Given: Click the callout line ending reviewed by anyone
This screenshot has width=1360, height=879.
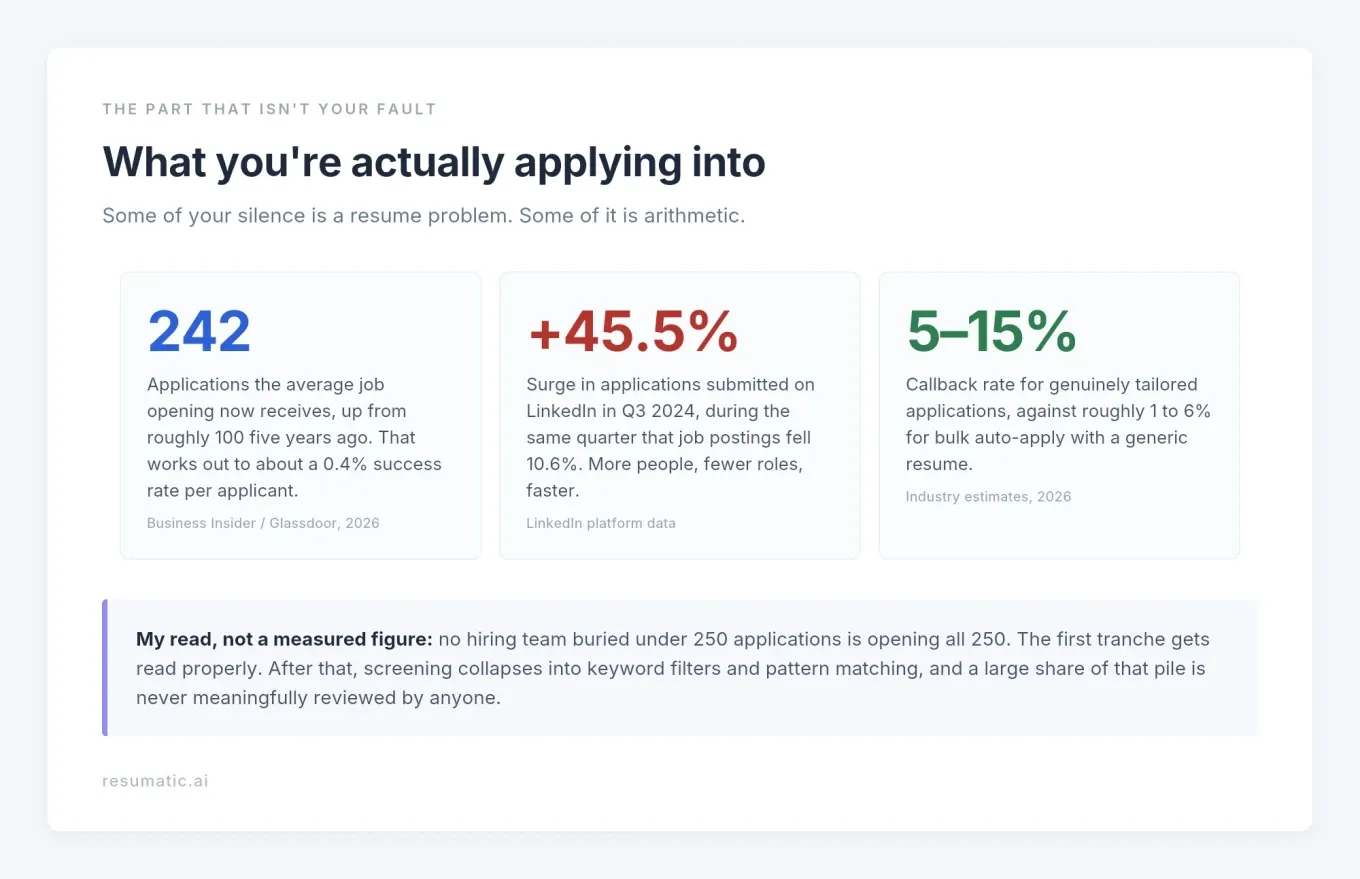Looking at the screenshot, I should pyautogui.click(x=318, y=698).
